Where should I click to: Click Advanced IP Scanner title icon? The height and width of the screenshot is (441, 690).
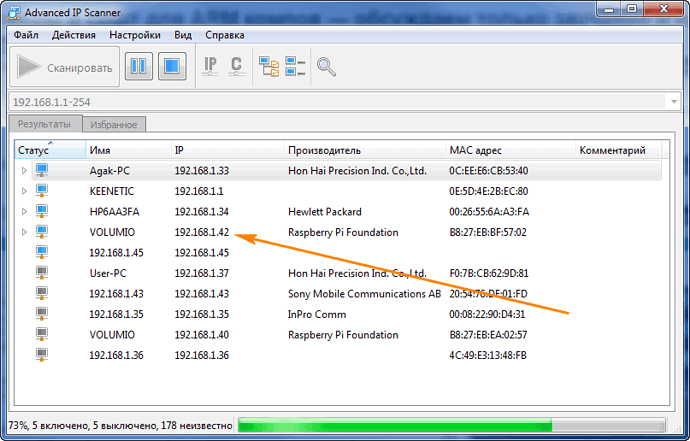coord(14,13)
